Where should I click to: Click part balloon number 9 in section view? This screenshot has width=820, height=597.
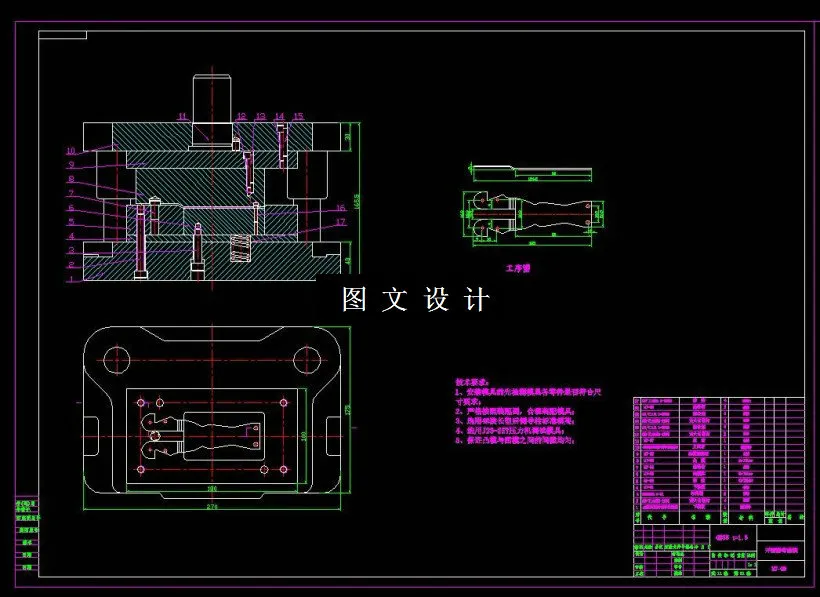pyautogui.click(x=71, y=165)
